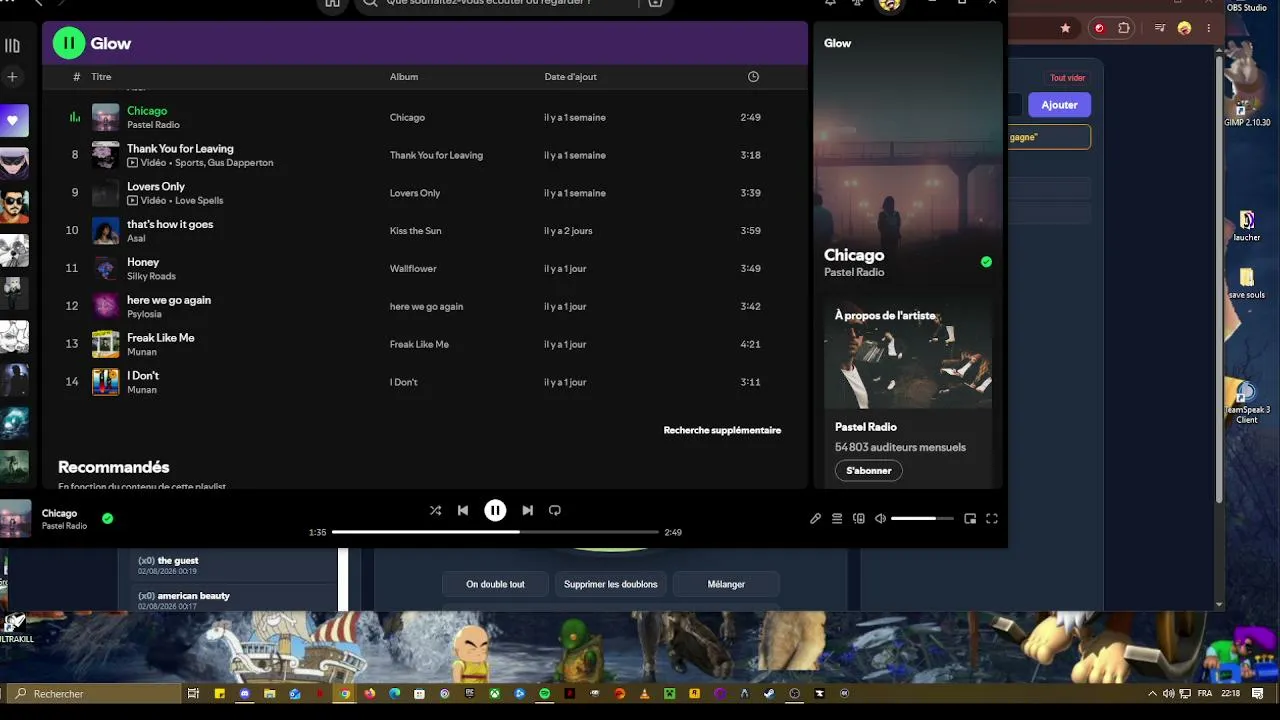Viewport: 1280px width, 720px height.
Task: Pause playback in the bottom player bar
Action: 495,510
